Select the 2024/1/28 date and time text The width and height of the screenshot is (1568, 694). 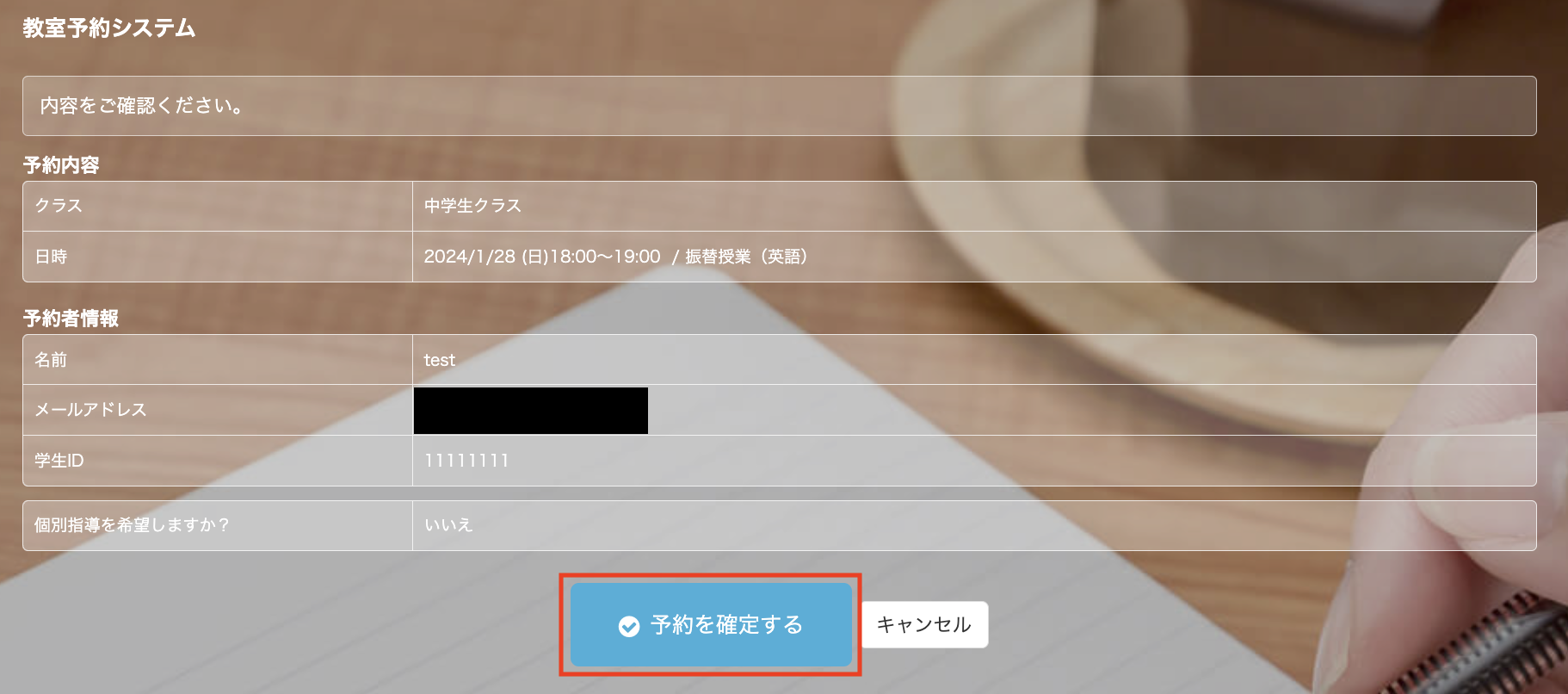[542, 257]
